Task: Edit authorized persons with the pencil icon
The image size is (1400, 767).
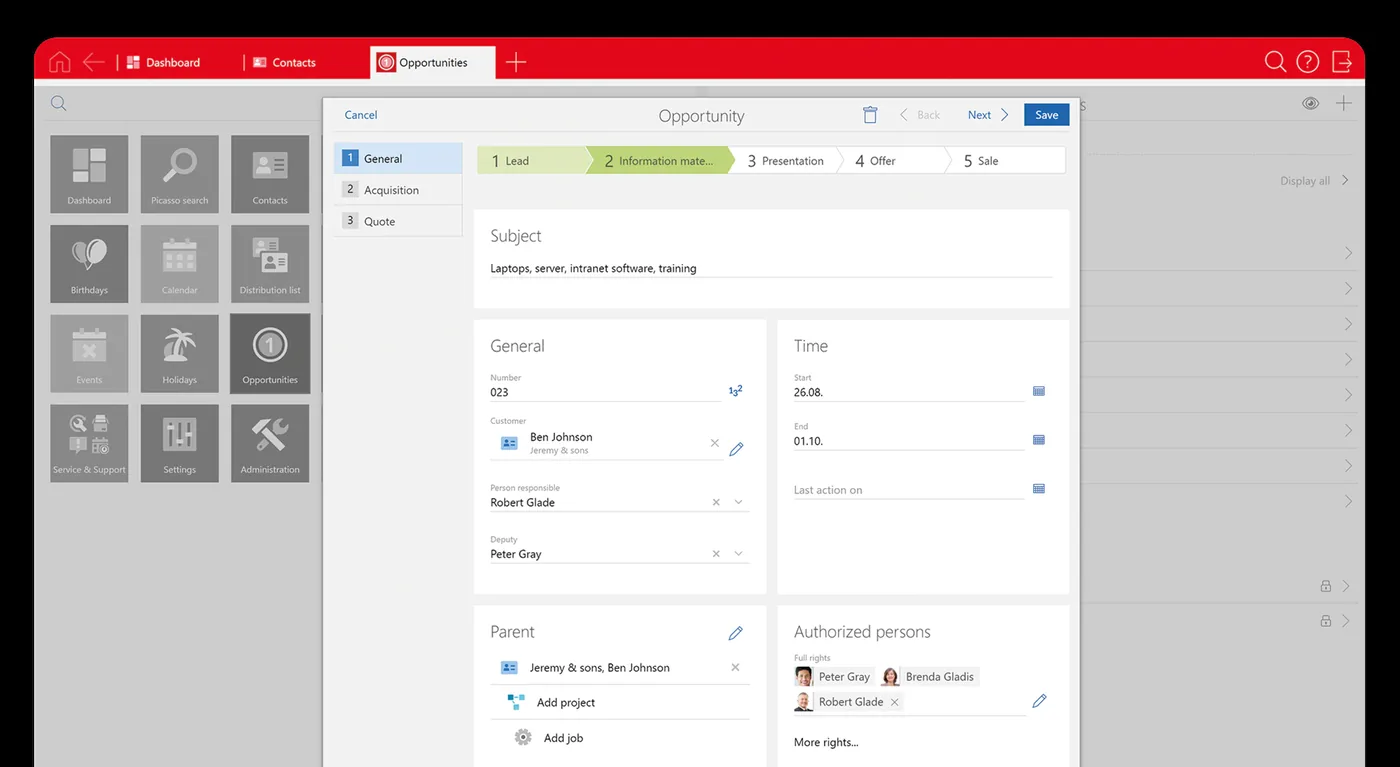Action: (x=1039, y=701)
